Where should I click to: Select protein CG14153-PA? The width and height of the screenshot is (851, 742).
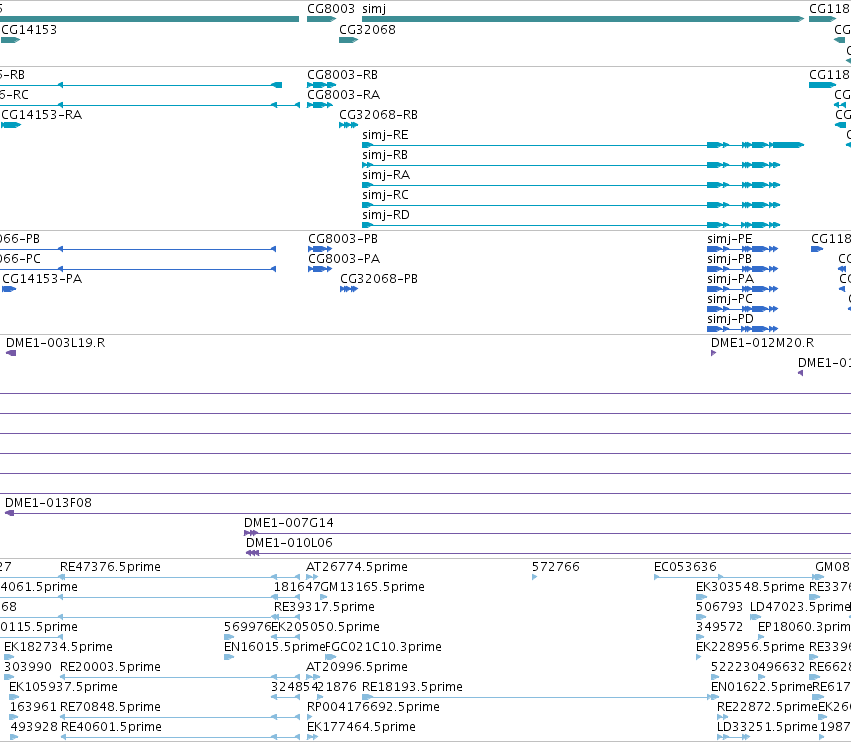(x=42, y=280)
